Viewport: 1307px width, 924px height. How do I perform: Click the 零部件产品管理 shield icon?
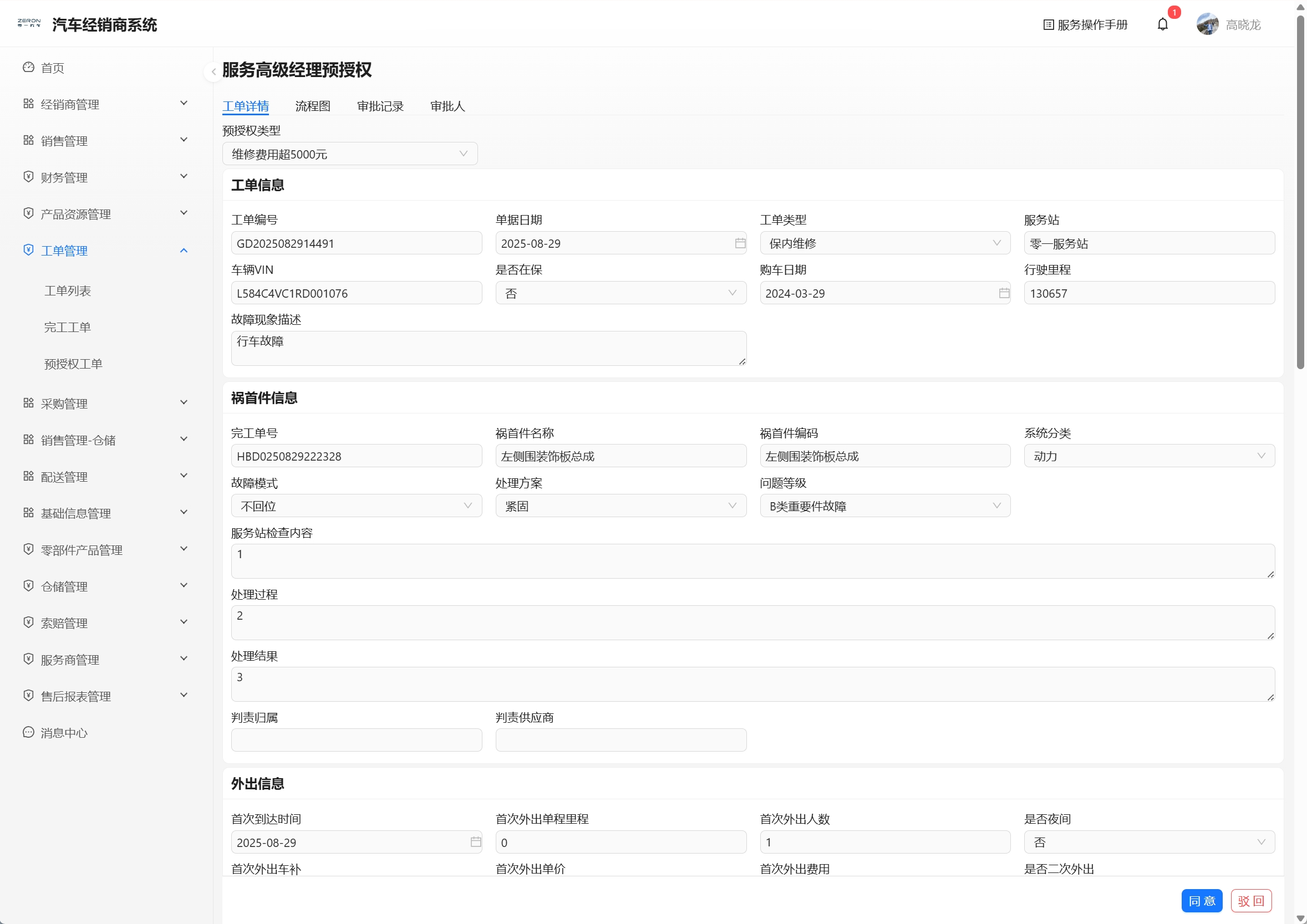pyautogui.click(x=28, y=549)
